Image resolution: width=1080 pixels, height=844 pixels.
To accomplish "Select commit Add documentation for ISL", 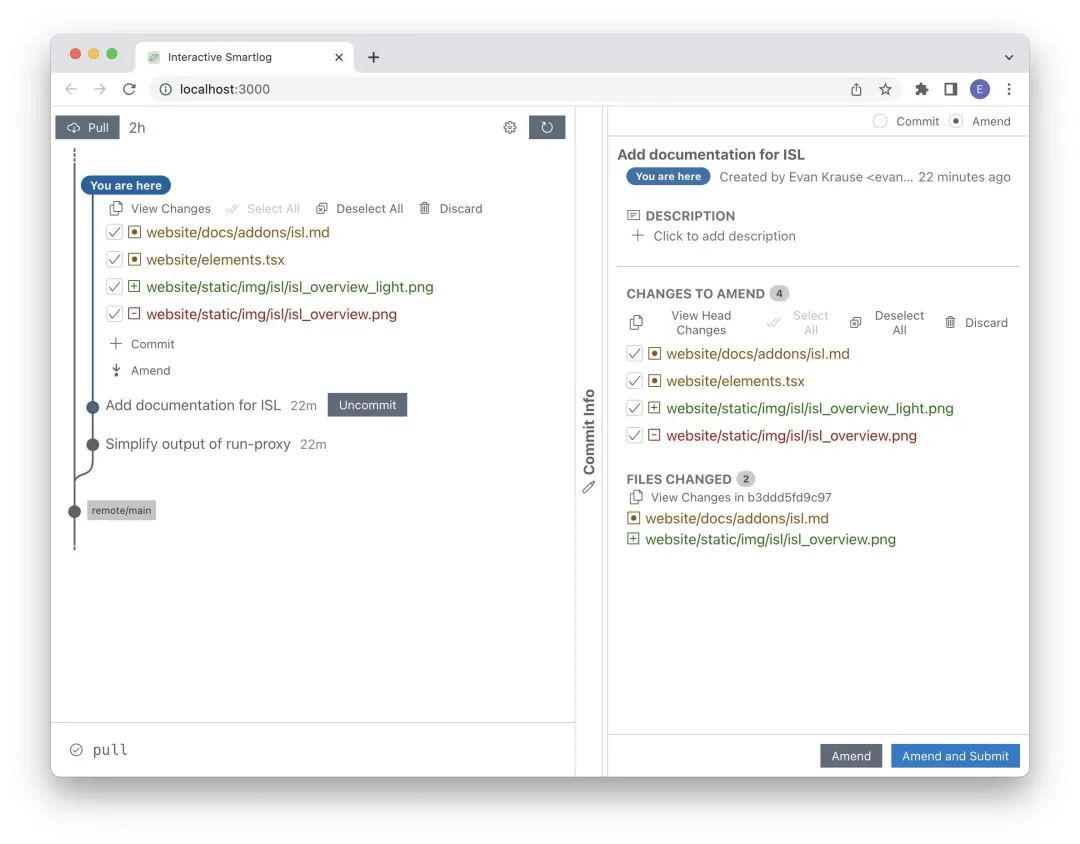I will (193, 405).
